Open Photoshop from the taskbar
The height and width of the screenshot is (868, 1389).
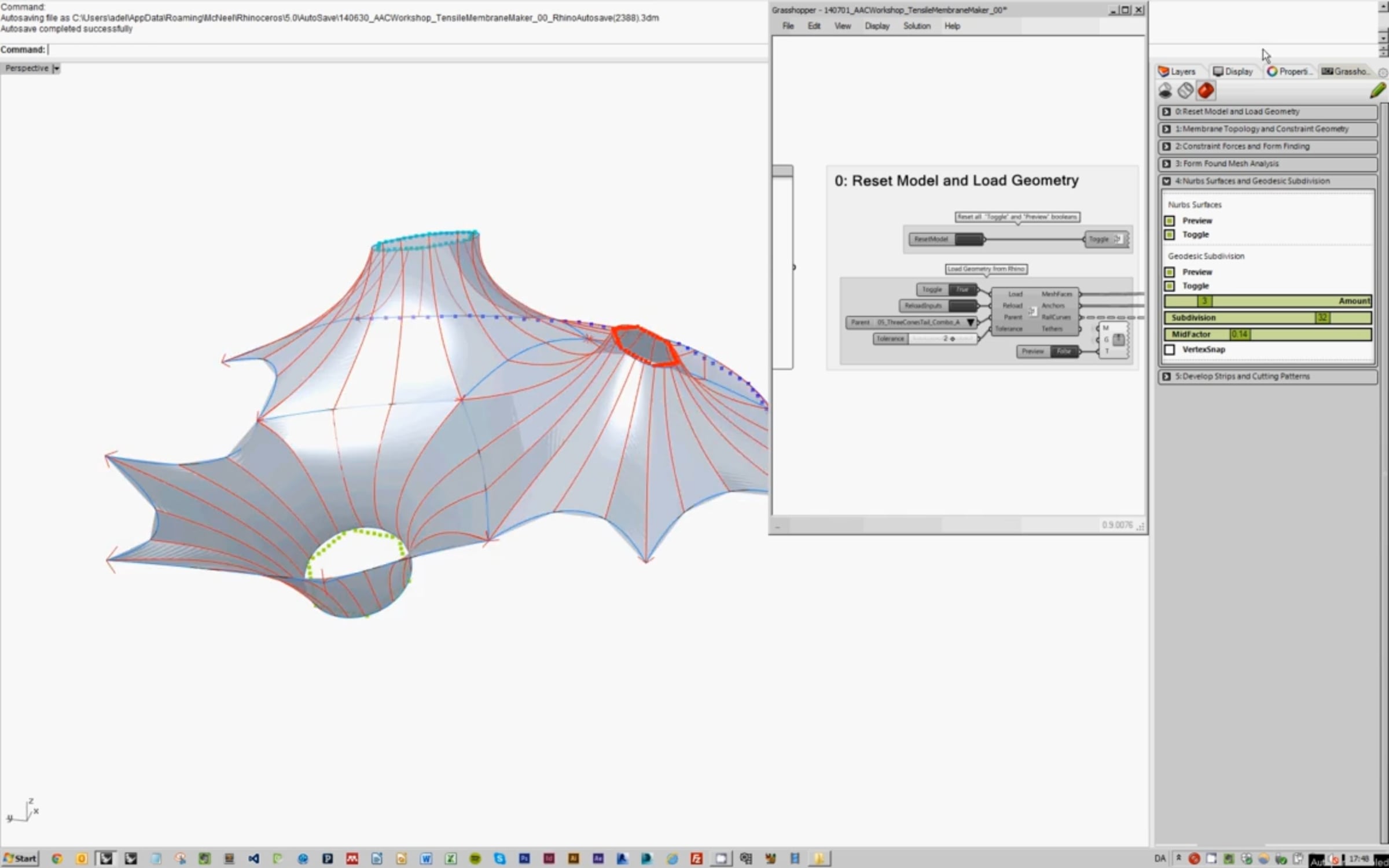click(x=524, y=859)
